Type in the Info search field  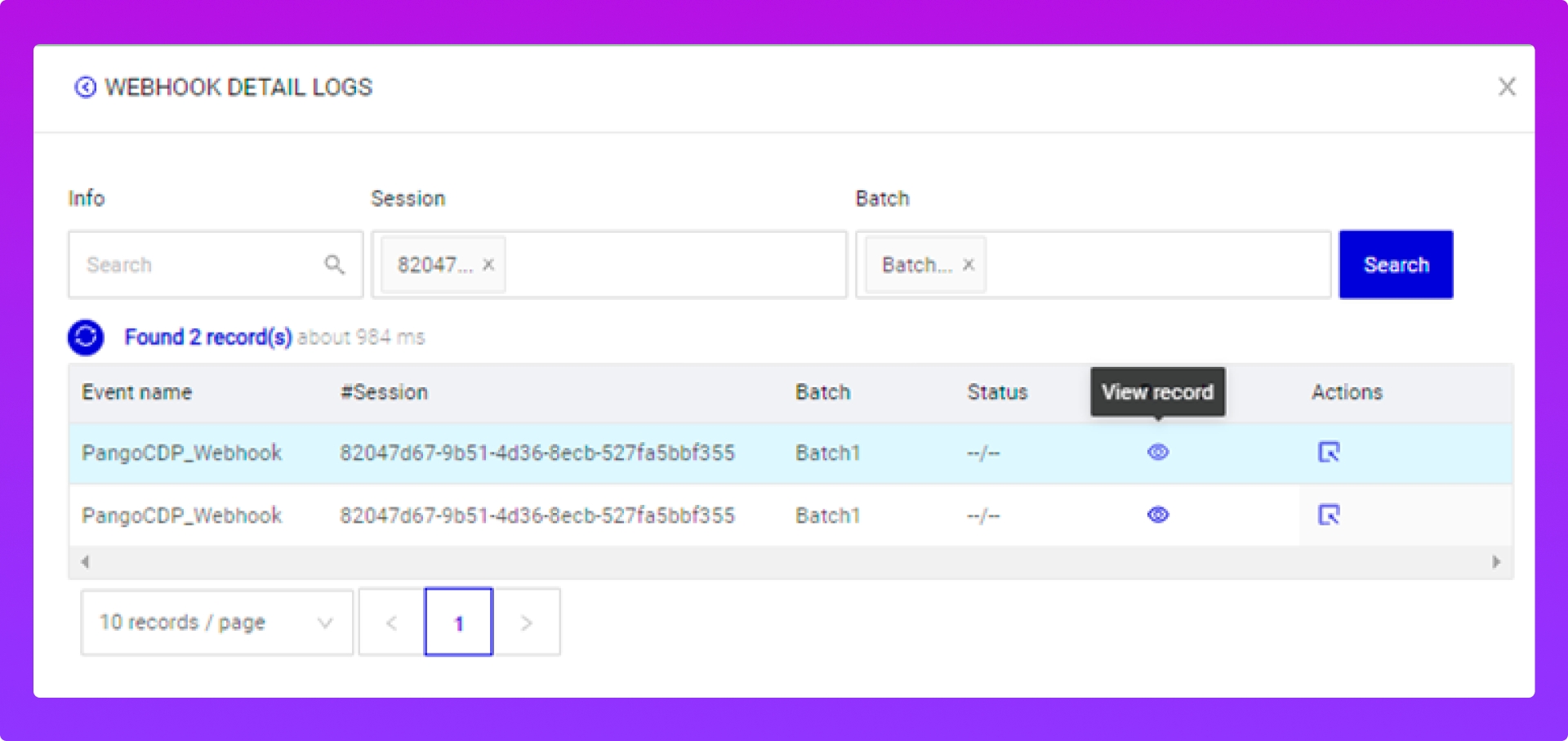196,265
